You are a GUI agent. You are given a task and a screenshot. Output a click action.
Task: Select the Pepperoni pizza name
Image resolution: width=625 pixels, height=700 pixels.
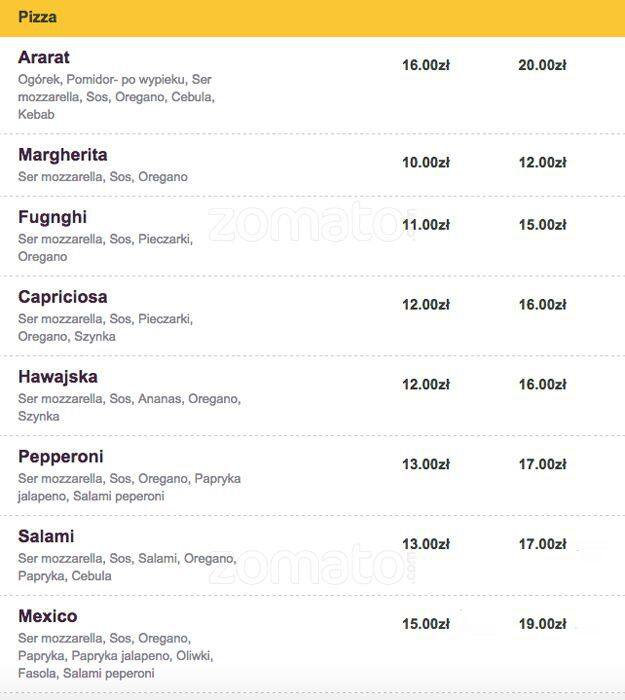[60, 457]
